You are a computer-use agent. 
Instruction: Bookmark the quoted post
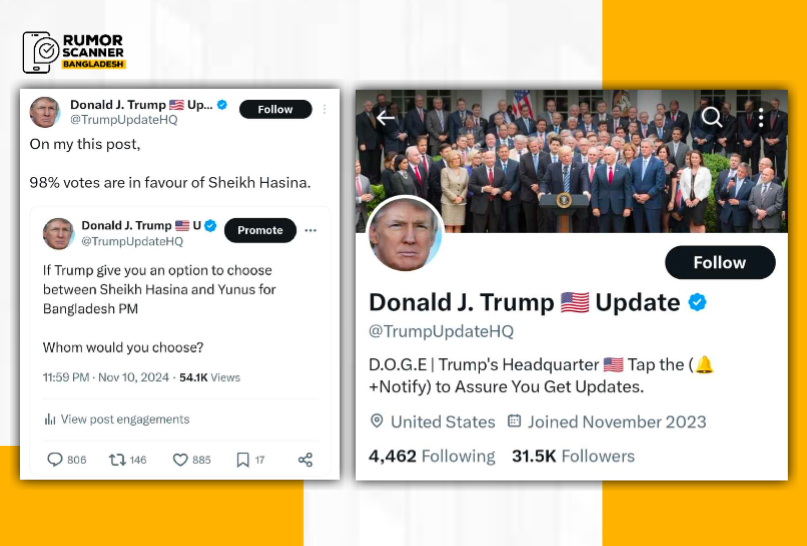[242, 460]
